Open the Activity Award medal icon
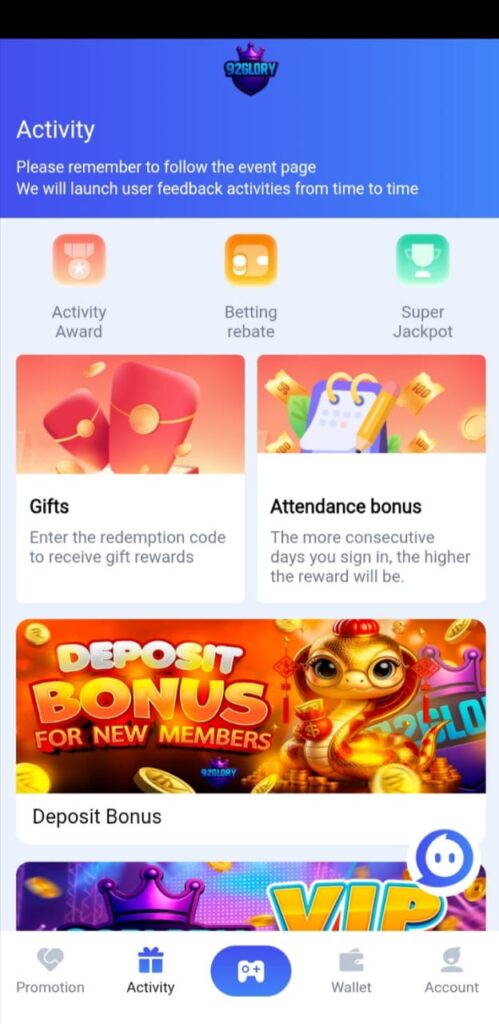Screen dimensions: 499x1024 coord(79,260)
